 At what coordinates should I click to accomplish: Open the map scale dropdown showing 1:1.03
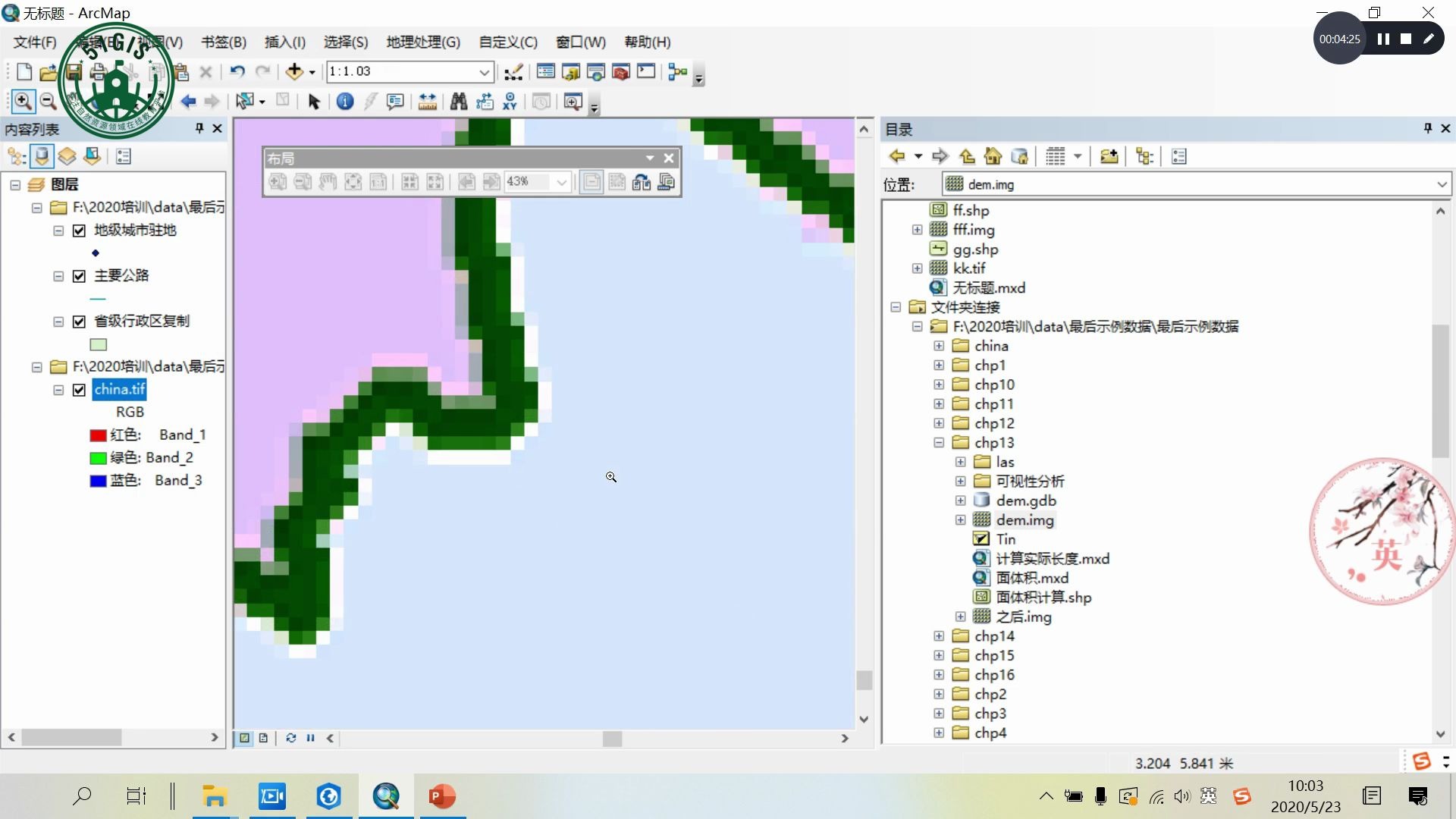484,71
